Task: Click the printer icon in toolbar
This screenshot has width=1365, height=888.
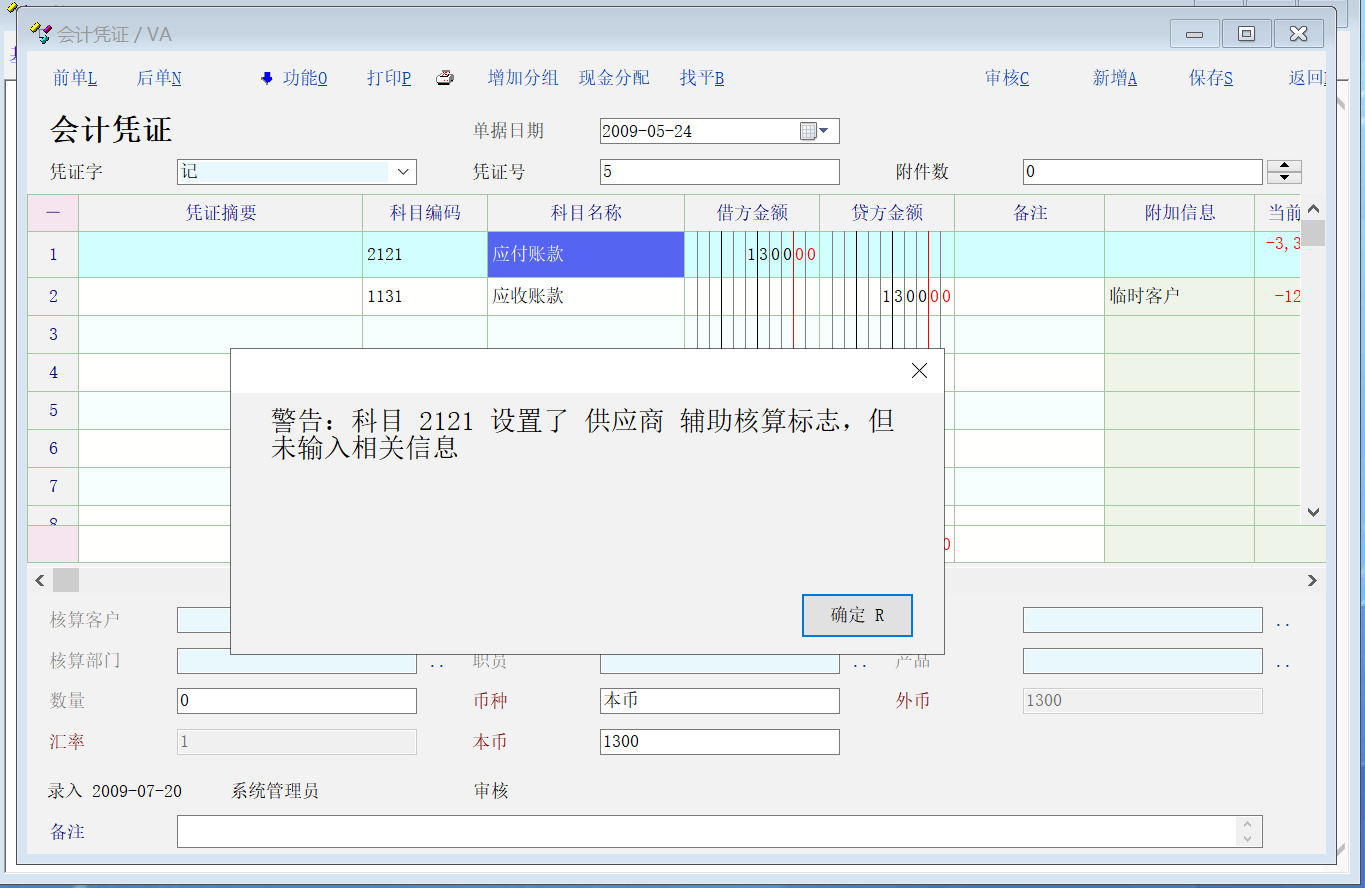Action: tap(445, 78)
